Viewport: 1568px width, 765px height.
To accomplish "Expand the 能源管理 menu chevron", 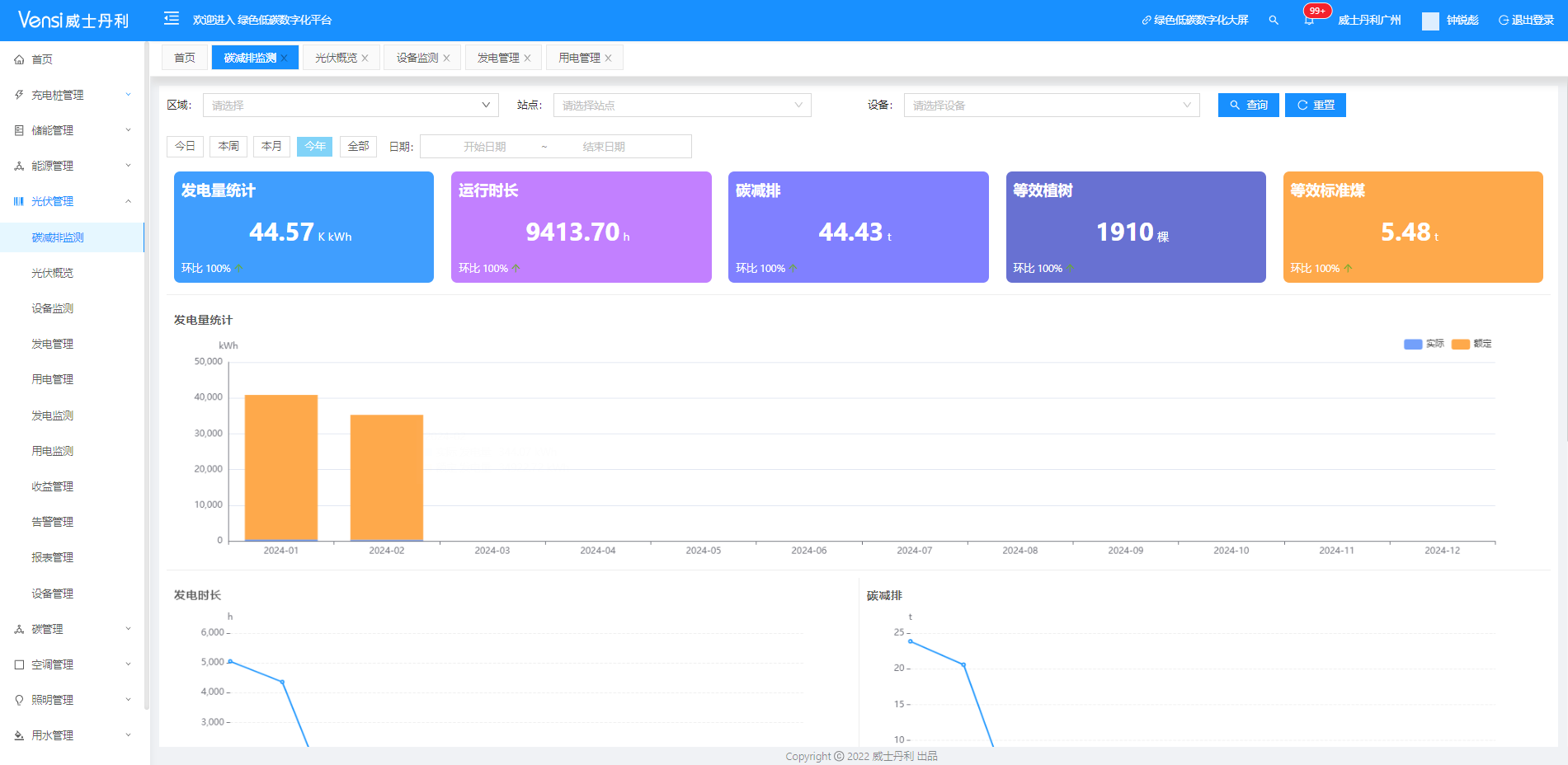I will click(x=128, y=166).
